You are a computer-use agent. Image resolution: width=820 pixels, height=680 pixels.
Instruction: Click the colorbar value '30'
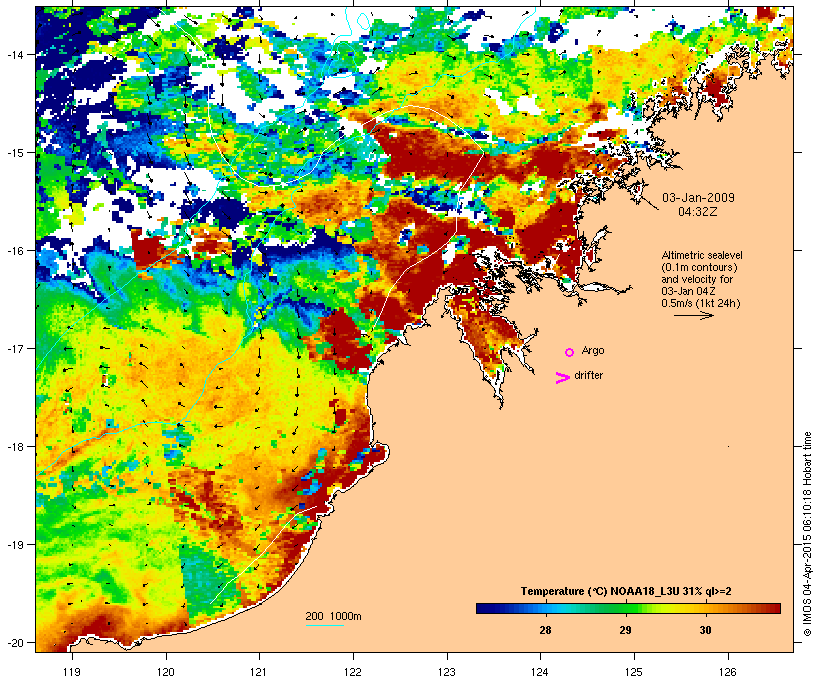[705, 630]
